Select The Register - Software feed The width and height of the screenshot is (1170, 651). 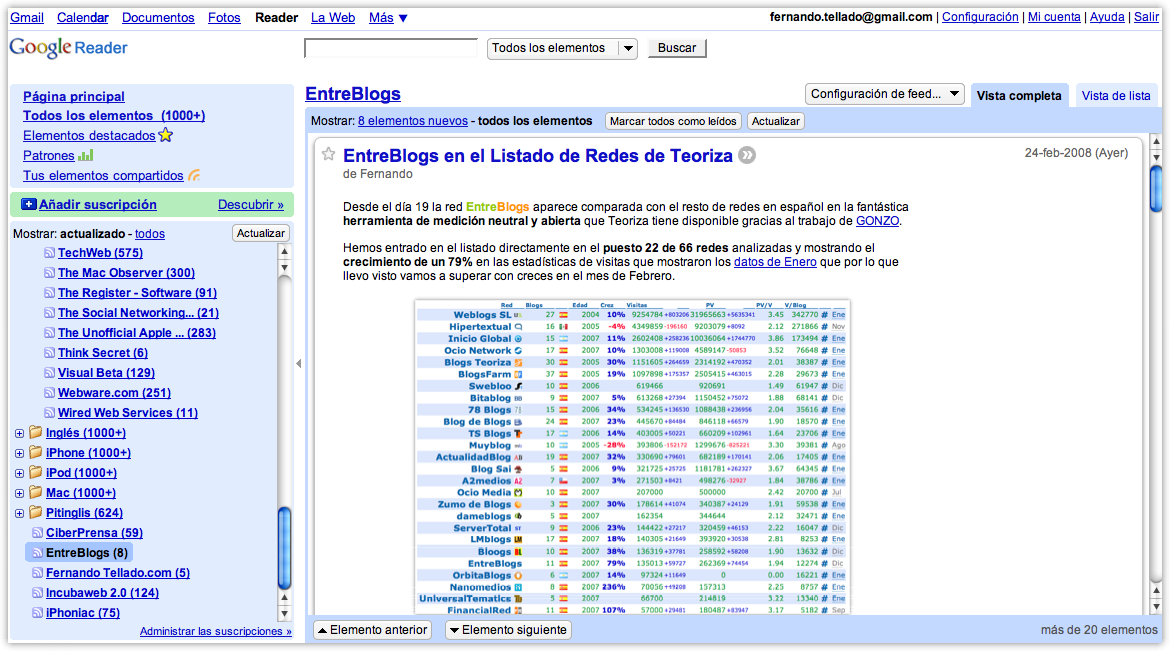[x=137, y=293]
